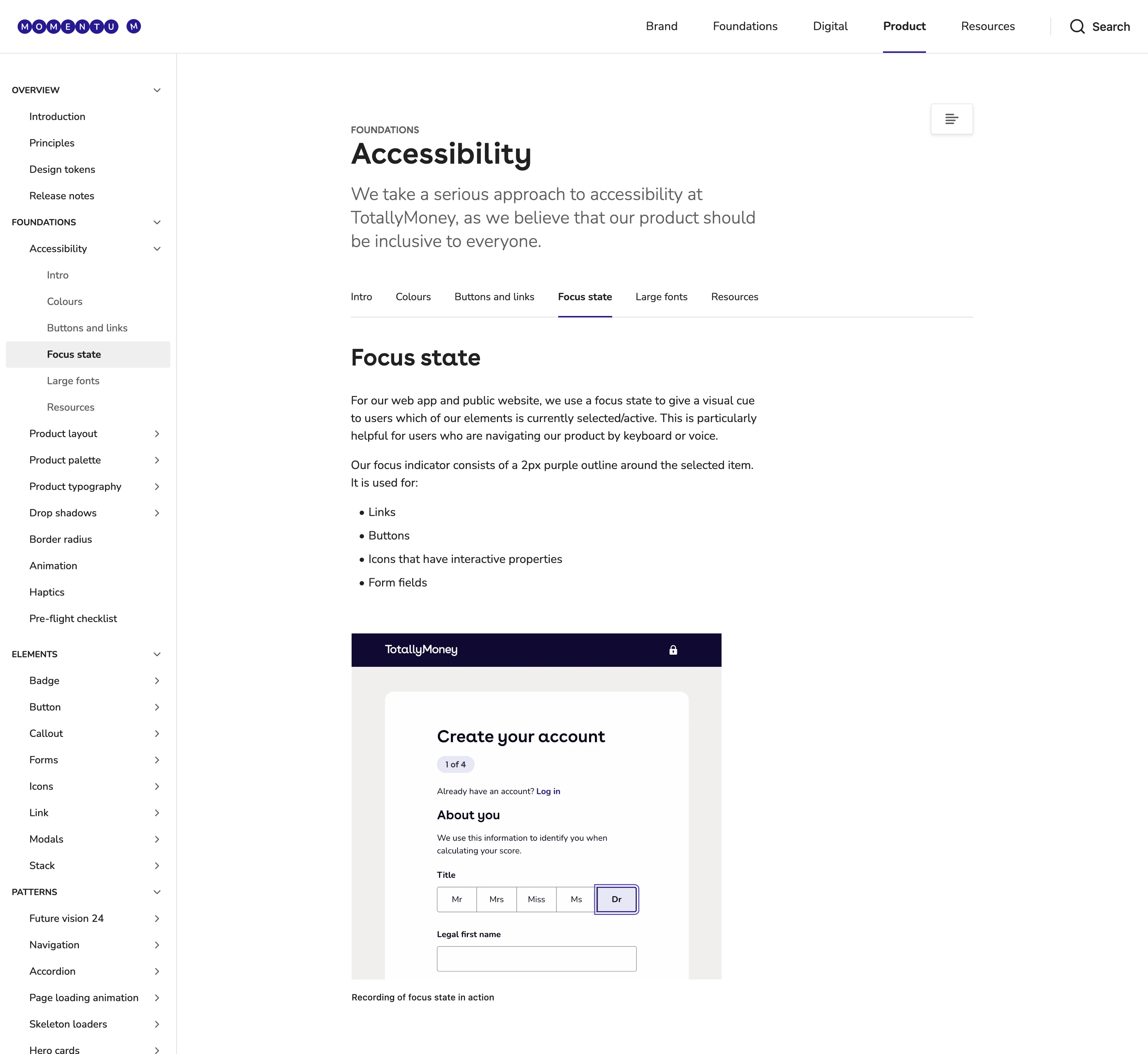This screenshot has width=1148, height=1054.
Task: Click the Momentum logo
Action: point(79,26)
